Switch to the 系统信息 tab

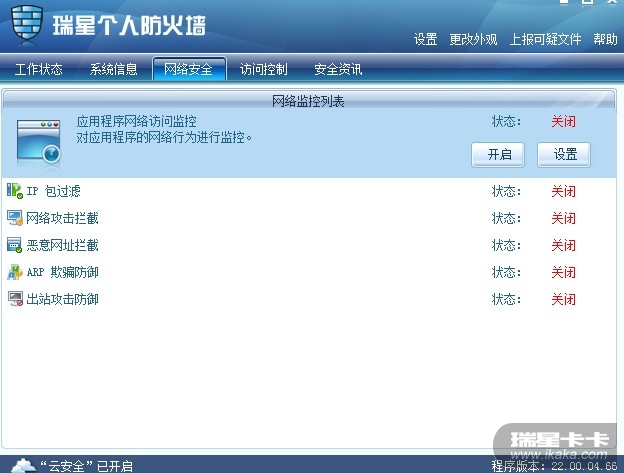(x=113, y=70)
